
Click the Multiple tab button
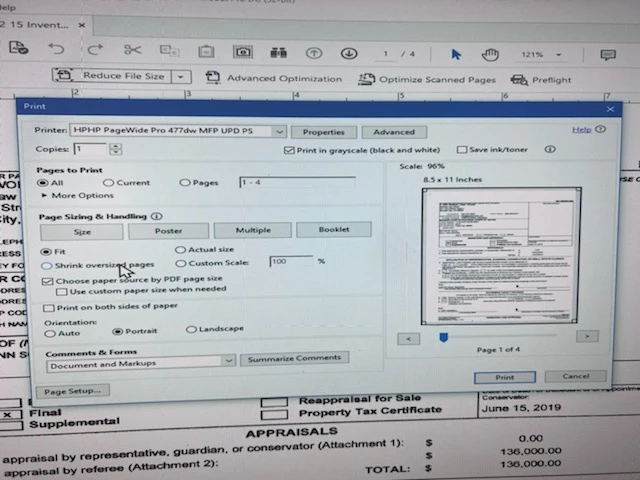[x=253, y=230]
